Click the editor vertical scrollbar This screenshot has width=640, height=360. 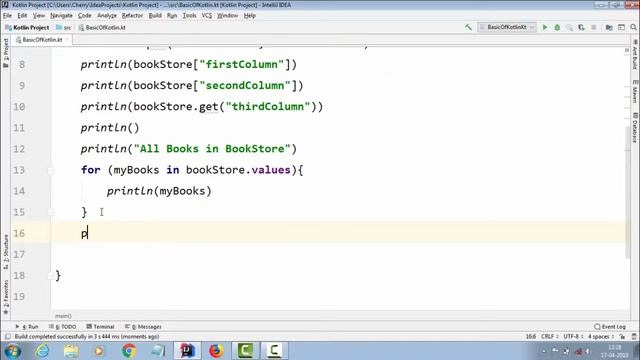[x=627, y=192]
